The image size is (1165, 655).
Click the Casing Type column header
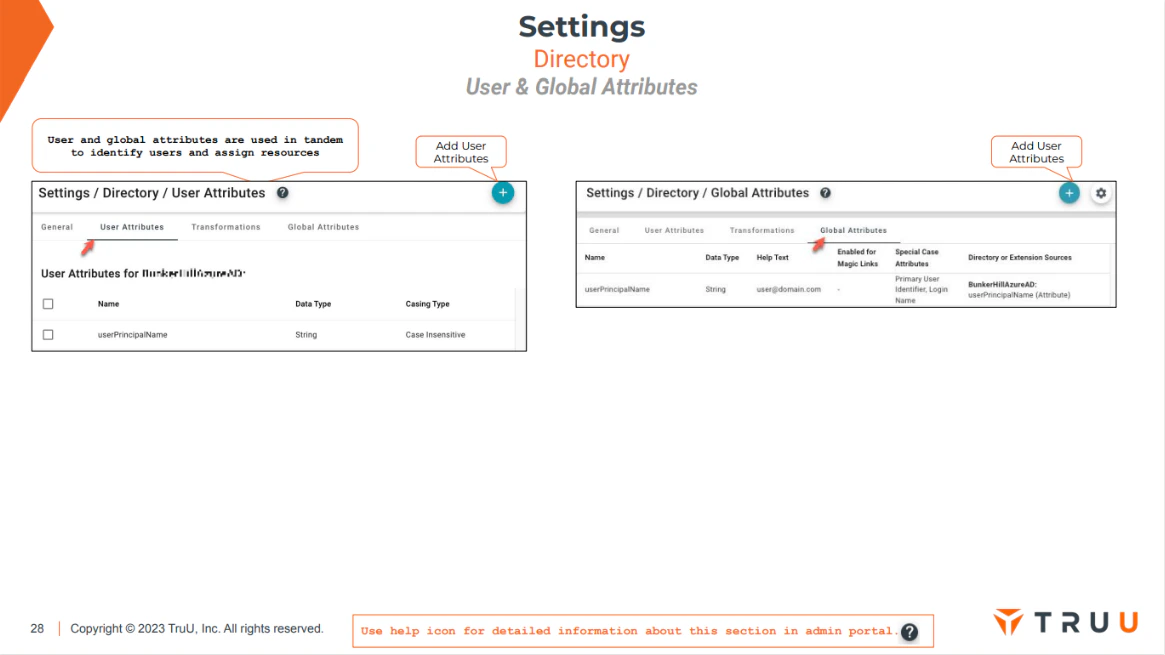point(427,304)
